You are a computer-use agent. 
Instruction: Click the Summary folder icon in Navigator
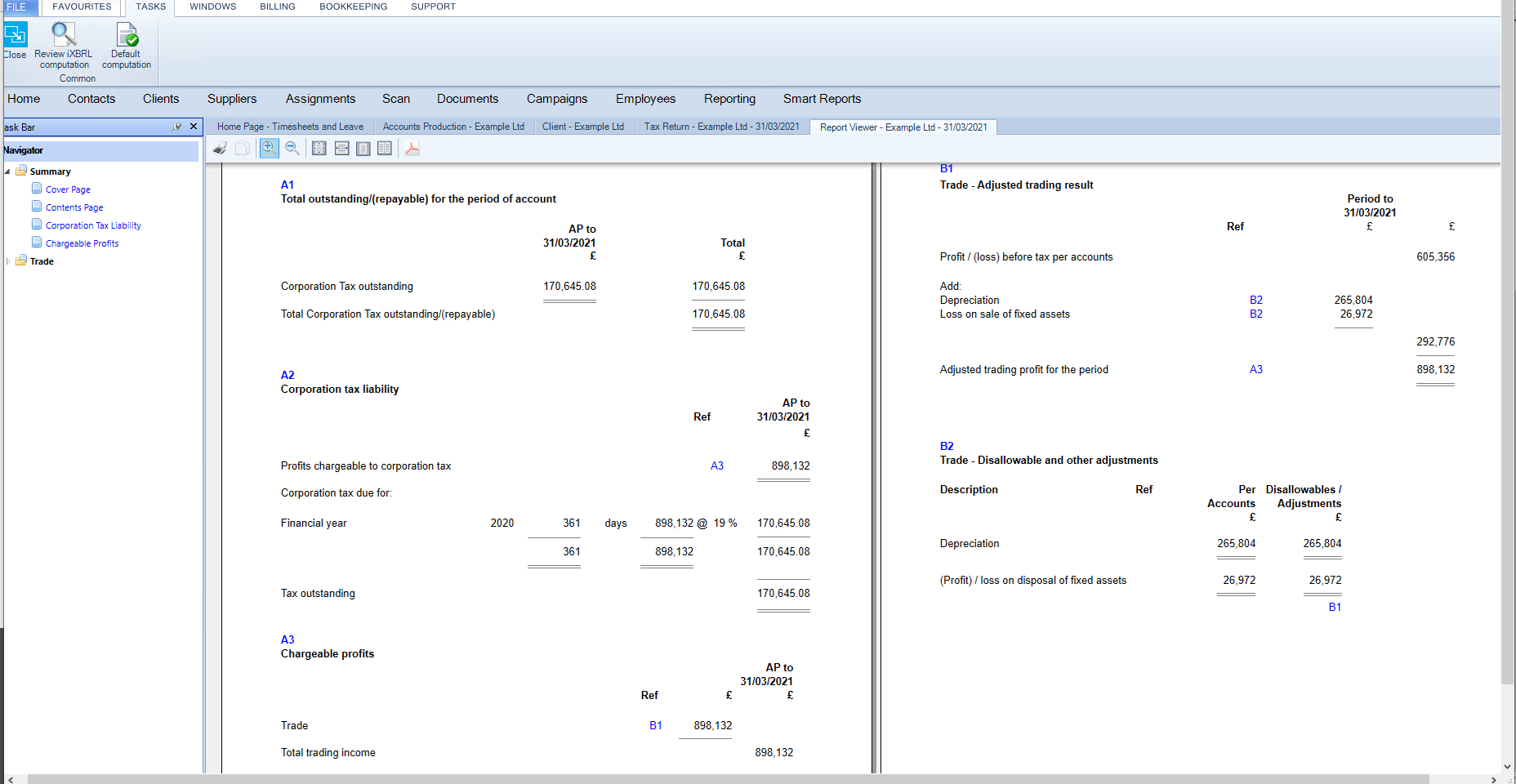[x=21, y=171]
